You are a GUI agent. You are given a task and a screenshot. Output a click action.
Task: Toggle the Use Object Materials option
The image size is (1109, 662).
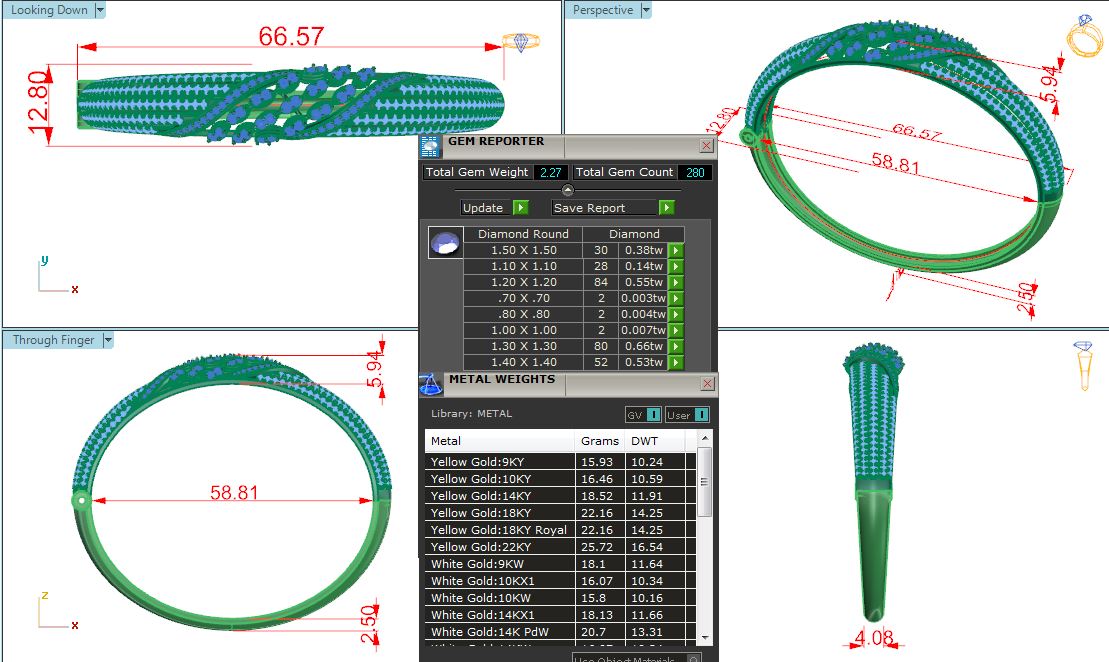point(636,658)
